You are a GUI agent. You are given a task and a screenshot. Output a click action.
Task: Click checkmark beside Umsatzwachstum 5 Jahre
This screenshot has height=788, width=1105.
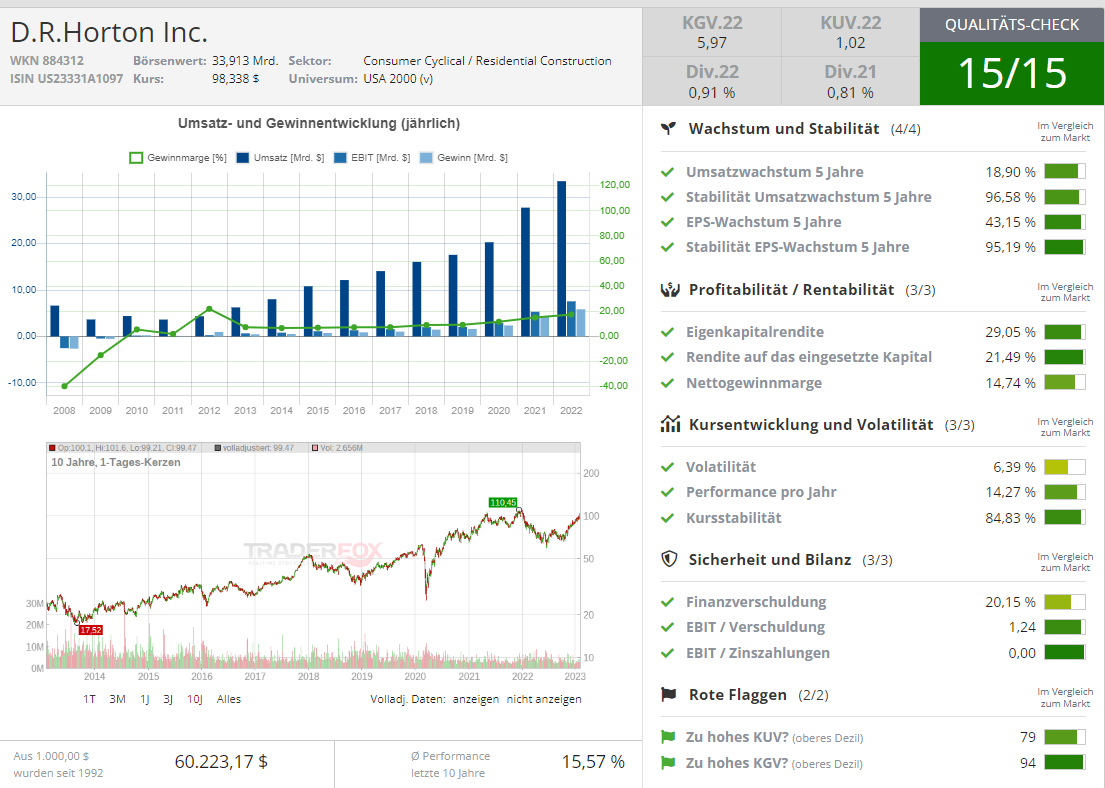pyautogui.click(x=668, y=172)
